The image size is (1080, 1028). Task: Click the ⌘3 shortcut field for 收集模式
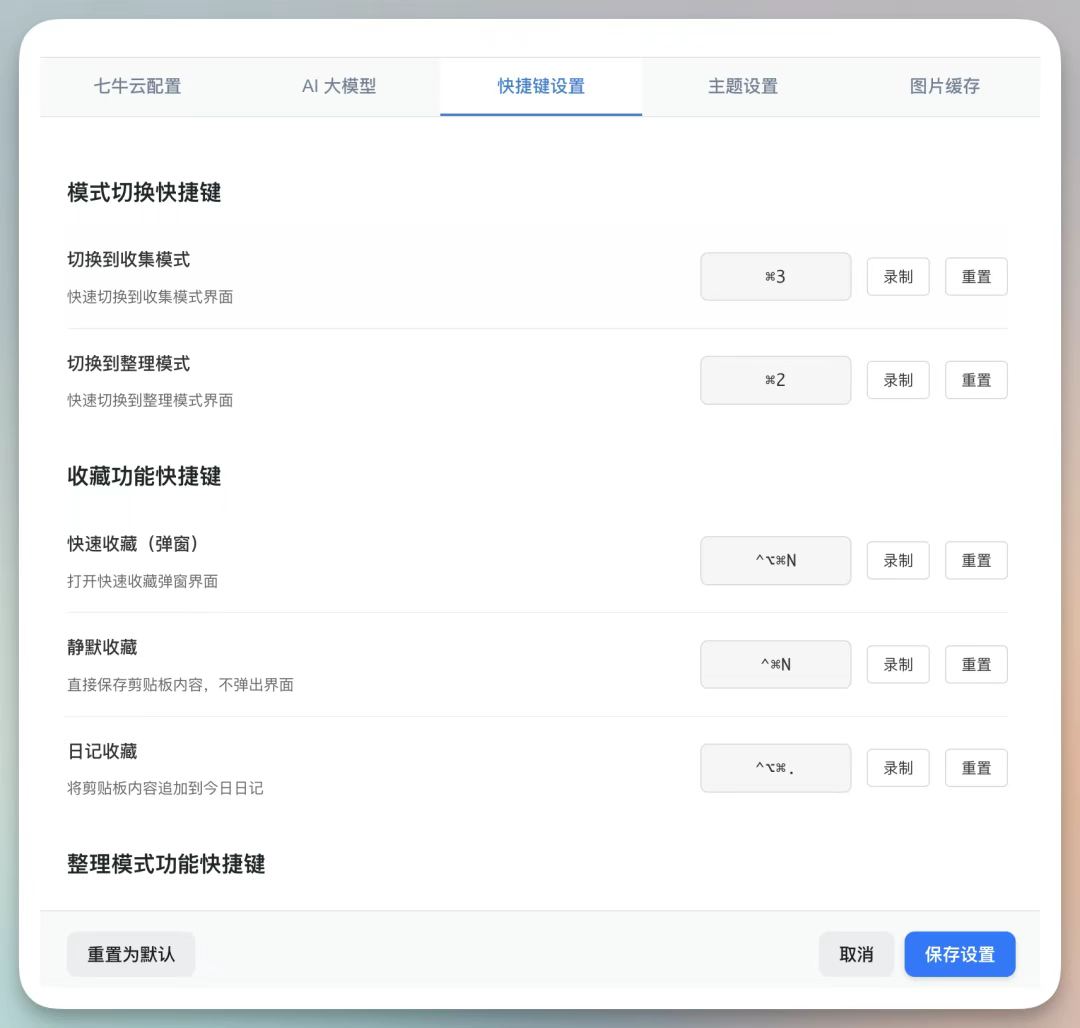(775, 277)
